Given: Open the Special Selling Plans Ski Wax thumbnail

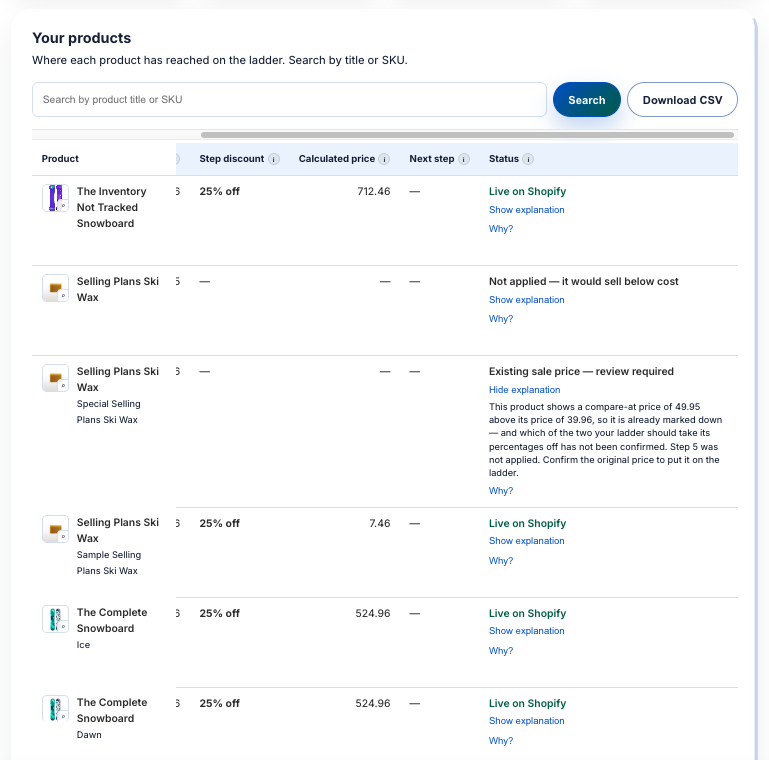Looking at the screenshot, I should tap(55, 378).
